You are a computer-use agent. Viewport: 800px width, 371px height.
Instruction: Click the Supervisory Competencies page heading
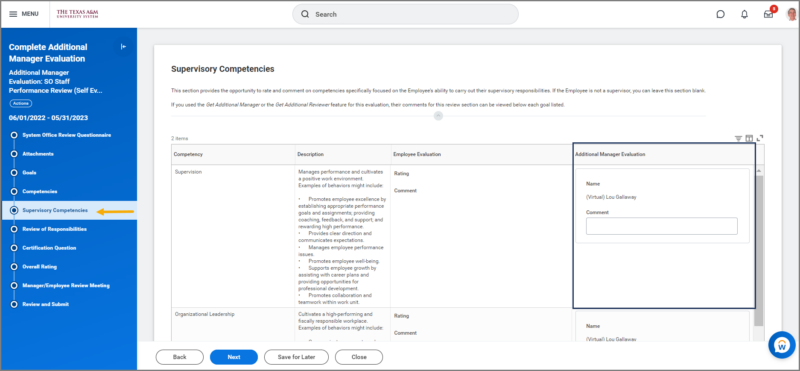click(222, 69)
